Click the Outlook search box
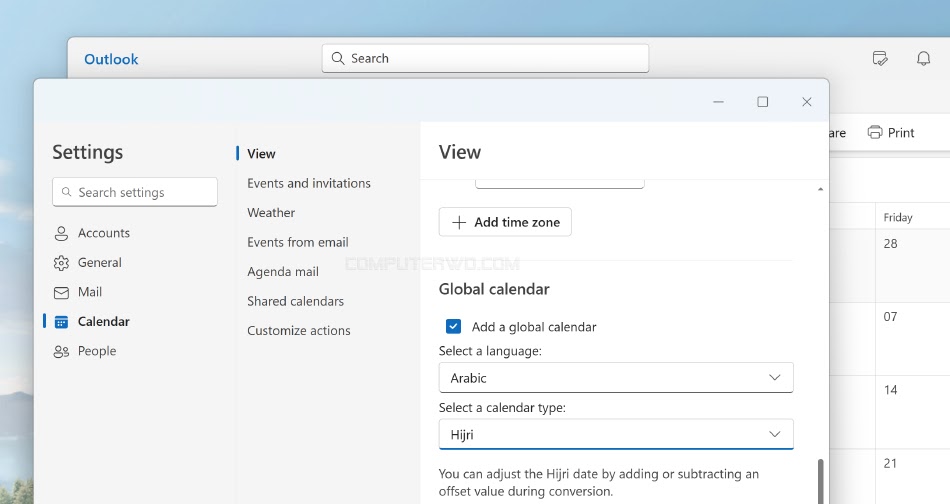The height and width of the screenshot is (504, 950). coord(485,59)
